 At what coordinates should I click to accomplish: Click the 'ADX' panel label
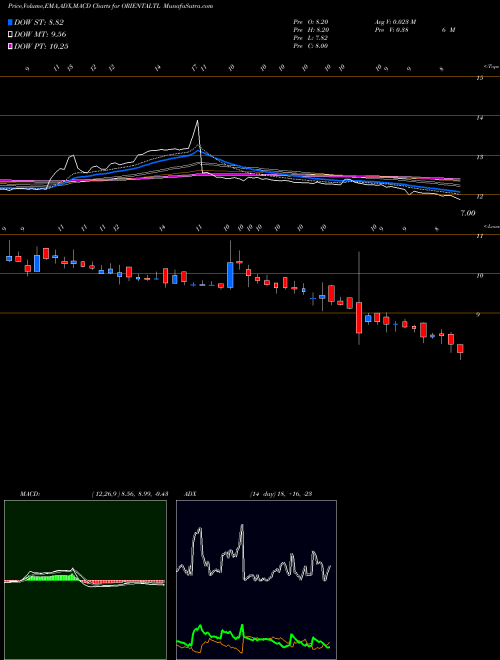(x=190, y=494)
